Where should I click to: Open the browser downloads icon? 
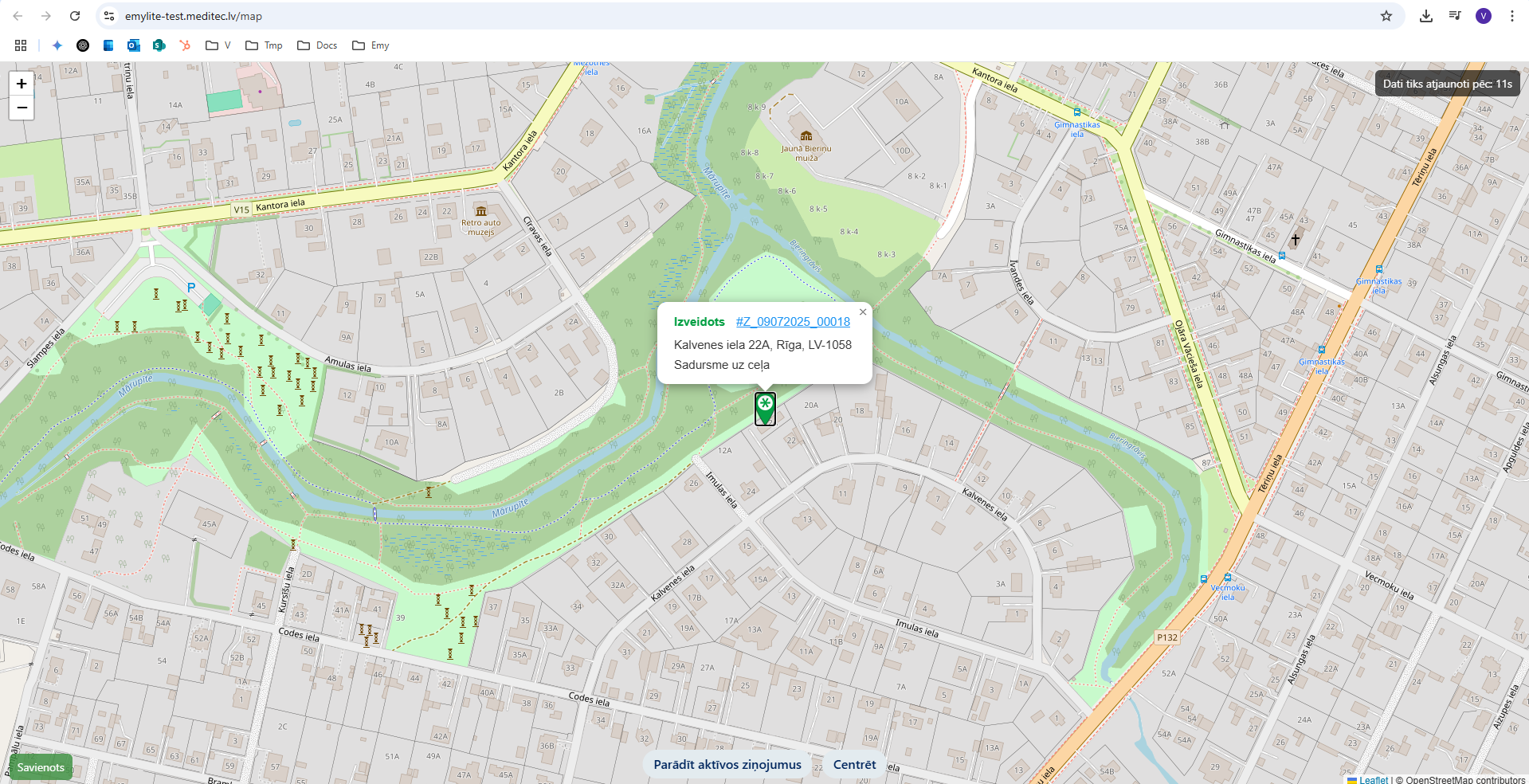[1426, 16]
